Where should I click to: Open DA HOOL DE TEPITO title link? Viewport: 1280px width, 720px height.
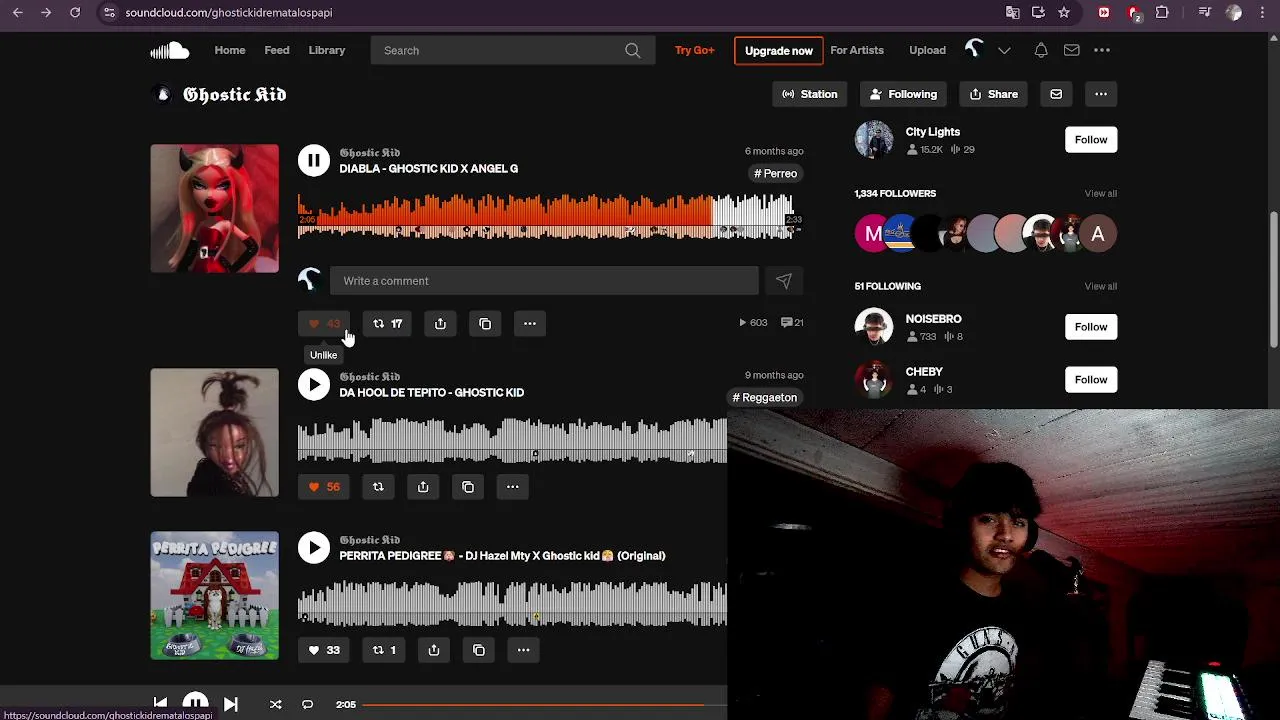click(431, 392)
